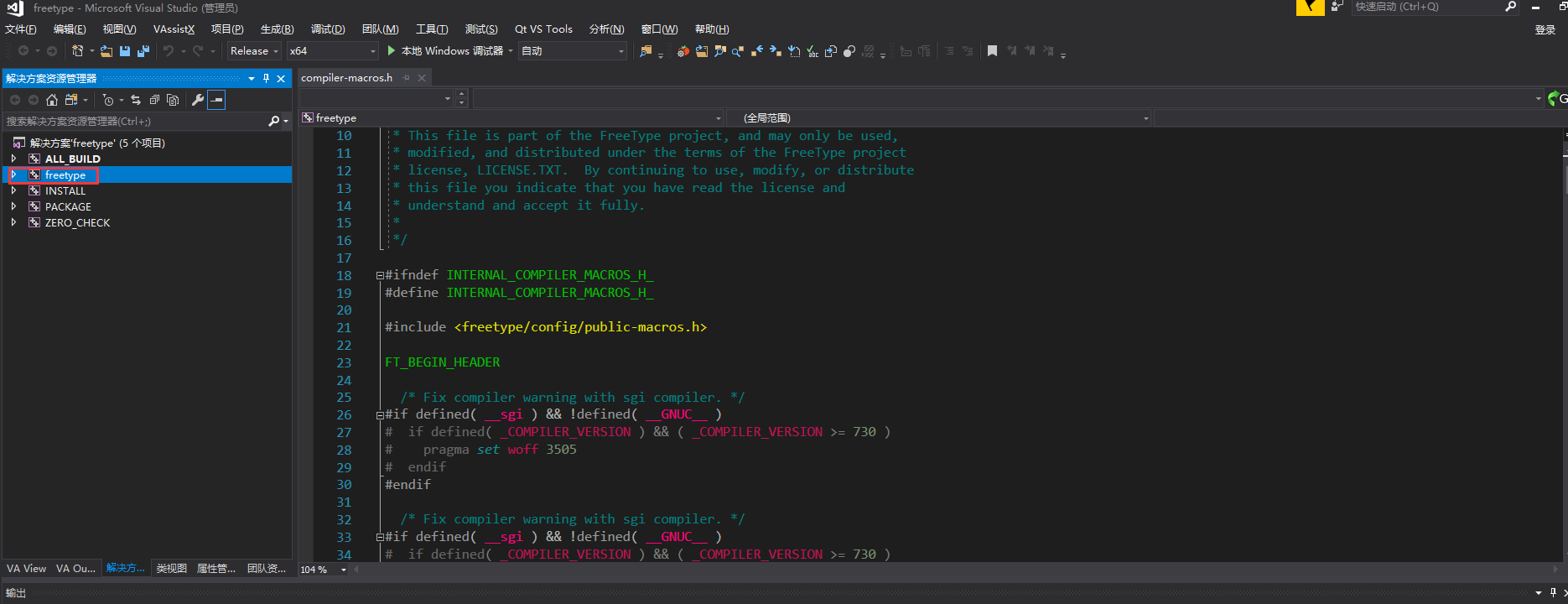Expand the freetype project node
This screenshot has width=1568, height=604.
point(14,174)
